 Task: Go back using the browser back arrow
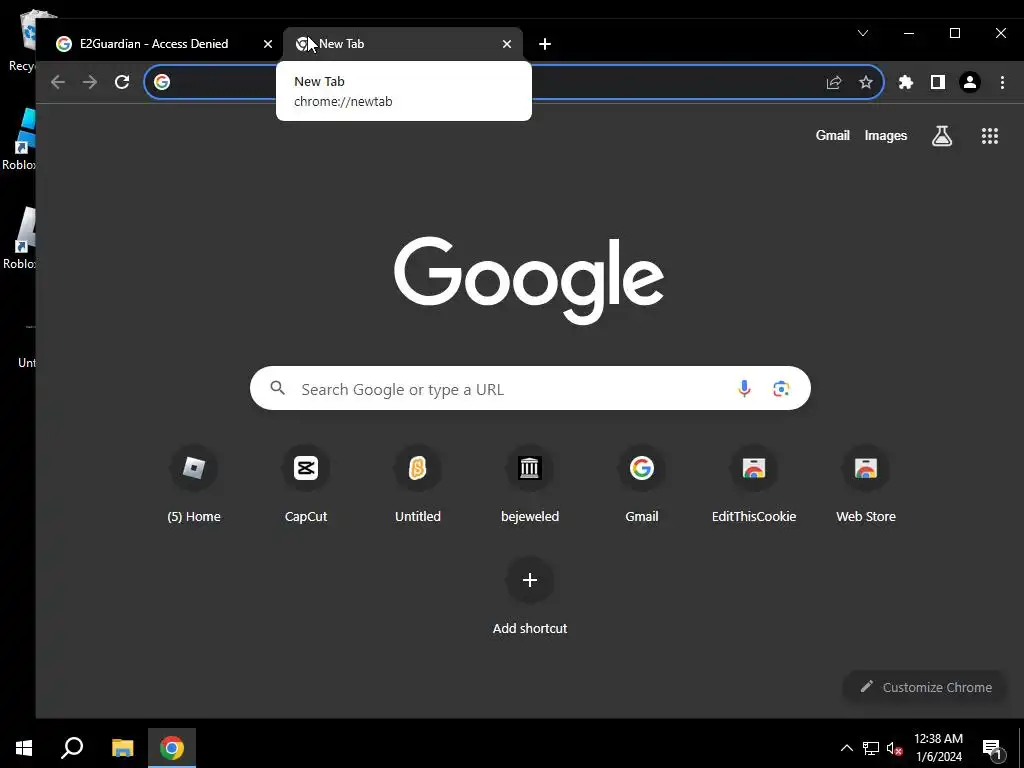57,82
